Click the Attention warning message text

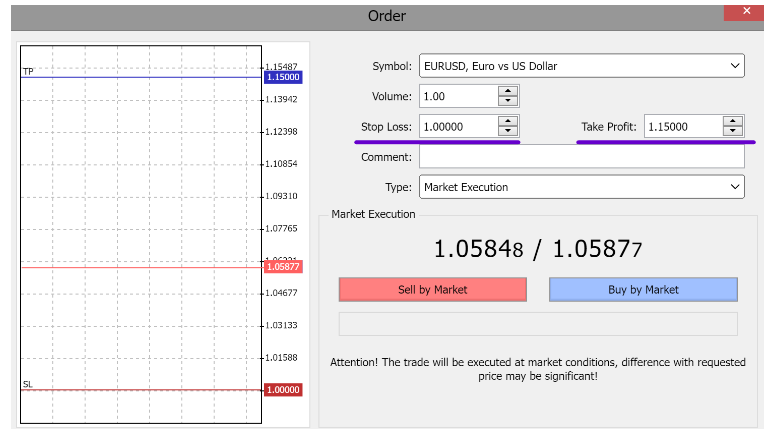(x=538, y=369)
